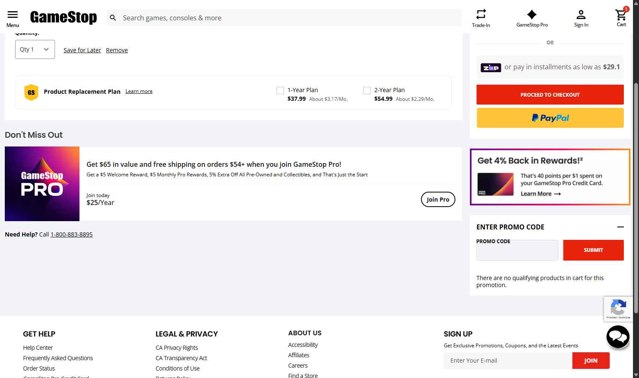Open the Affiliates footer link
Screen dimensions: 639x378
point(298,355)
